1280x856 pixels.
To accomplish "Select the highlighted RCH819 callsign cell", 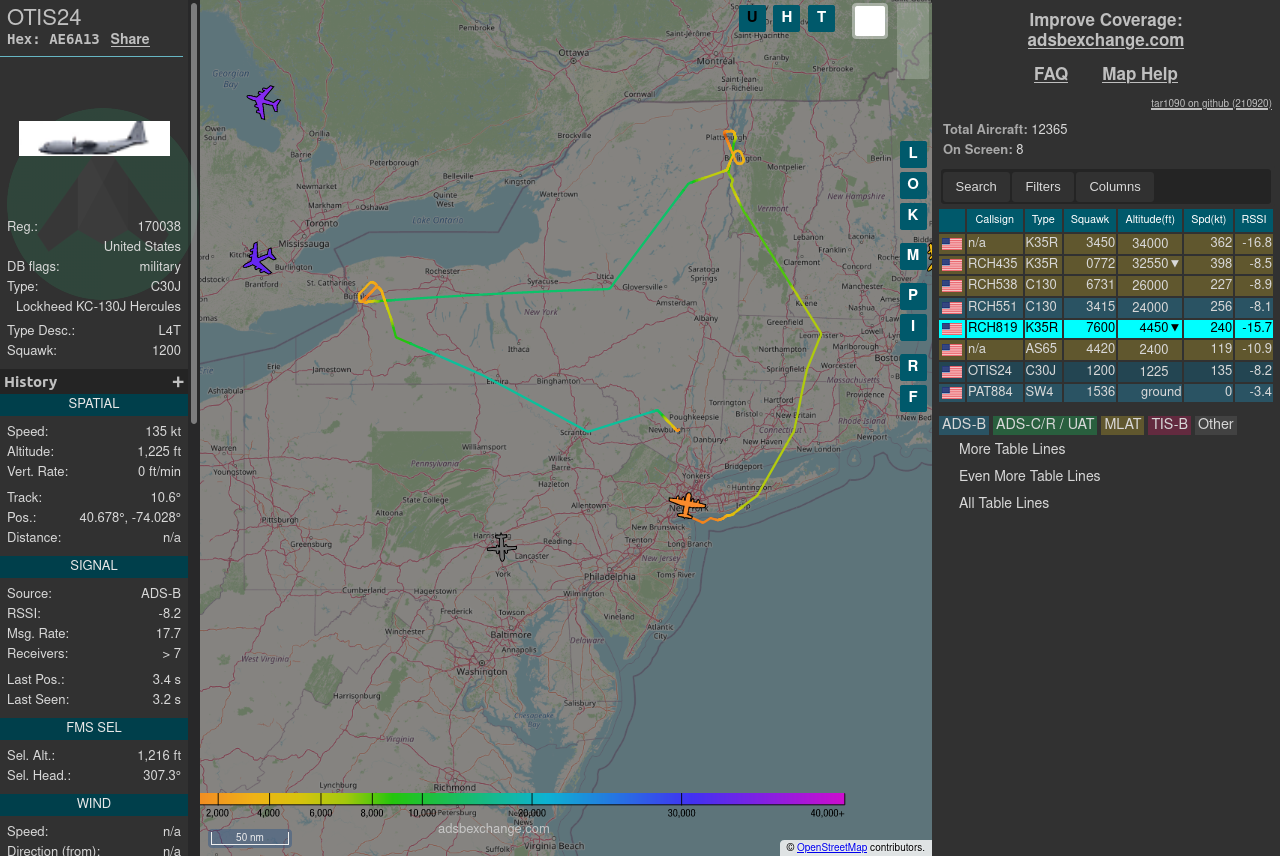I will tap(995, 329).
